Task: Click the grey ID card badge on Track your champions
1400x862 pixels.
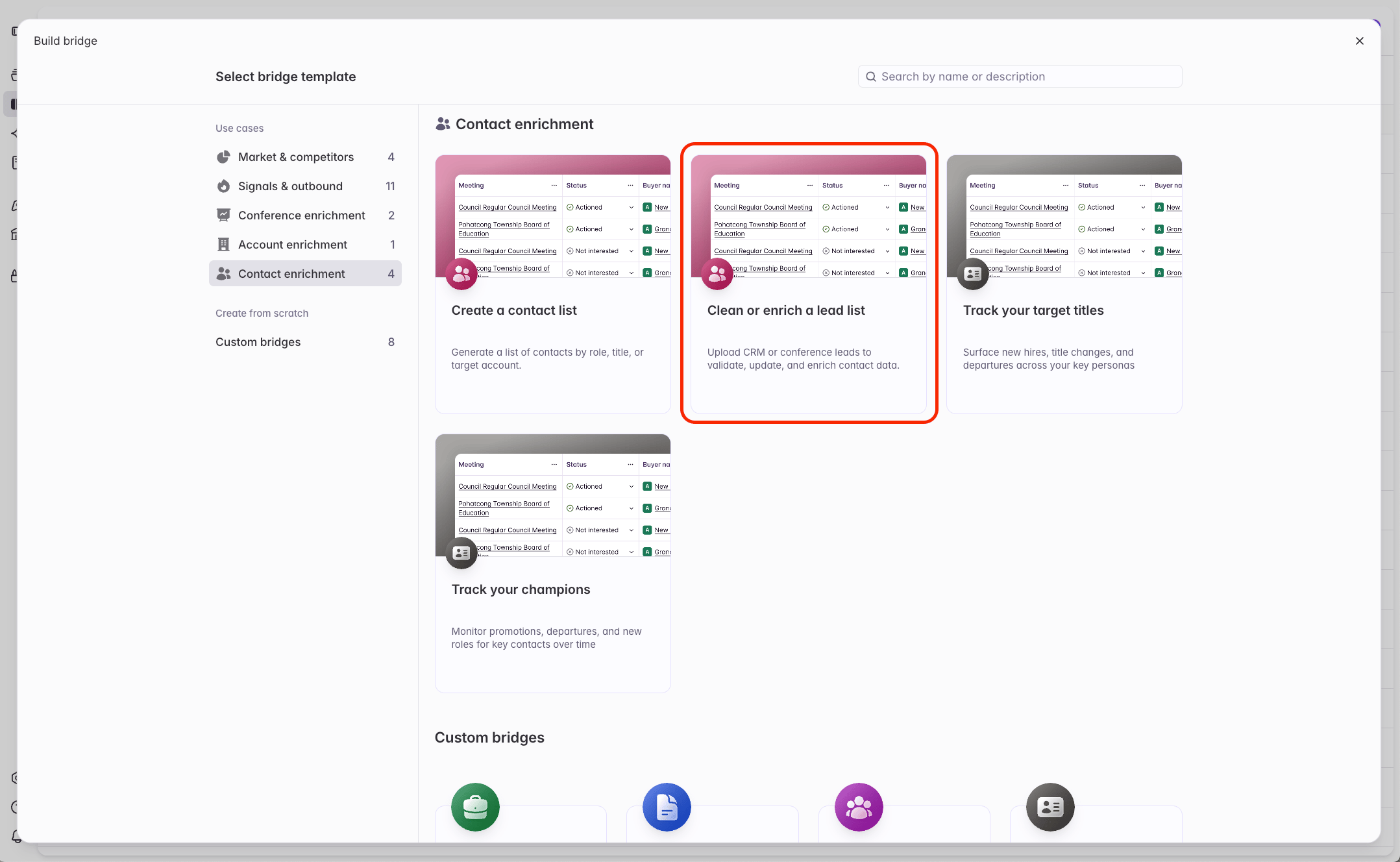Action: click(461, 553)
